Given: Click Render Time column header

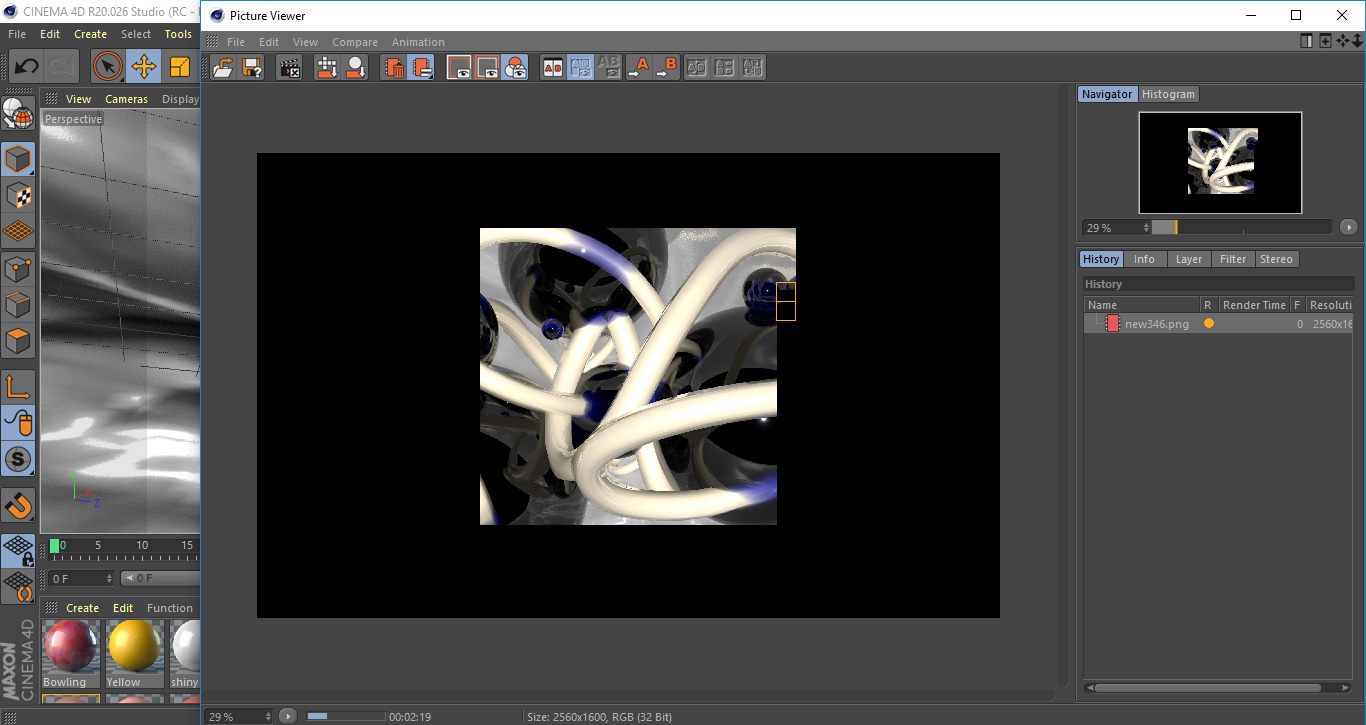Looking at the screenshot, I should tap(1254, 305).
